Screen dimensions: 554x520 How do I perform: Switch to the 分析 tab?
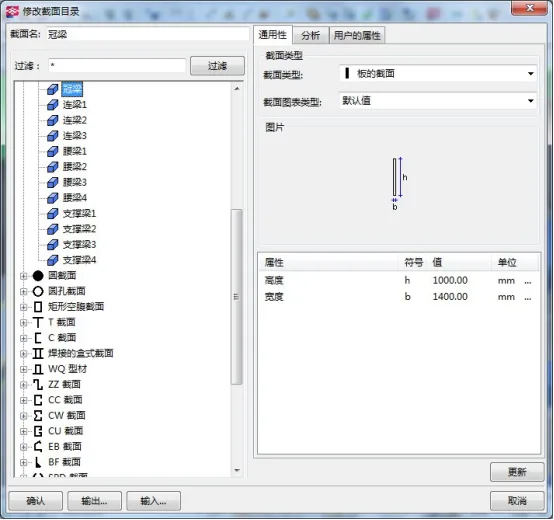(311, 35)
